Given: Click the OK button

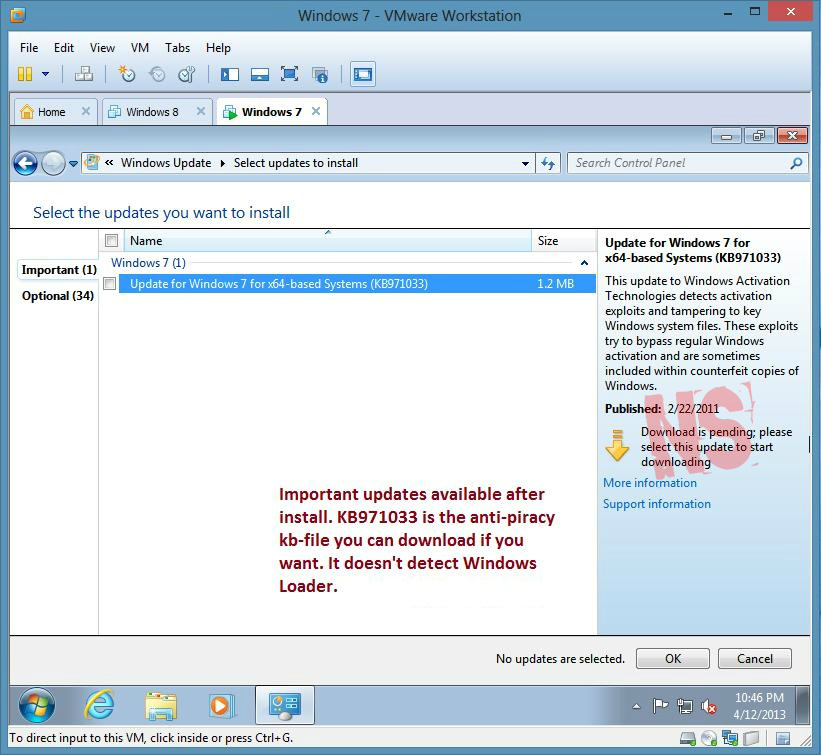Looking at the screenshot, I should 673,659.
